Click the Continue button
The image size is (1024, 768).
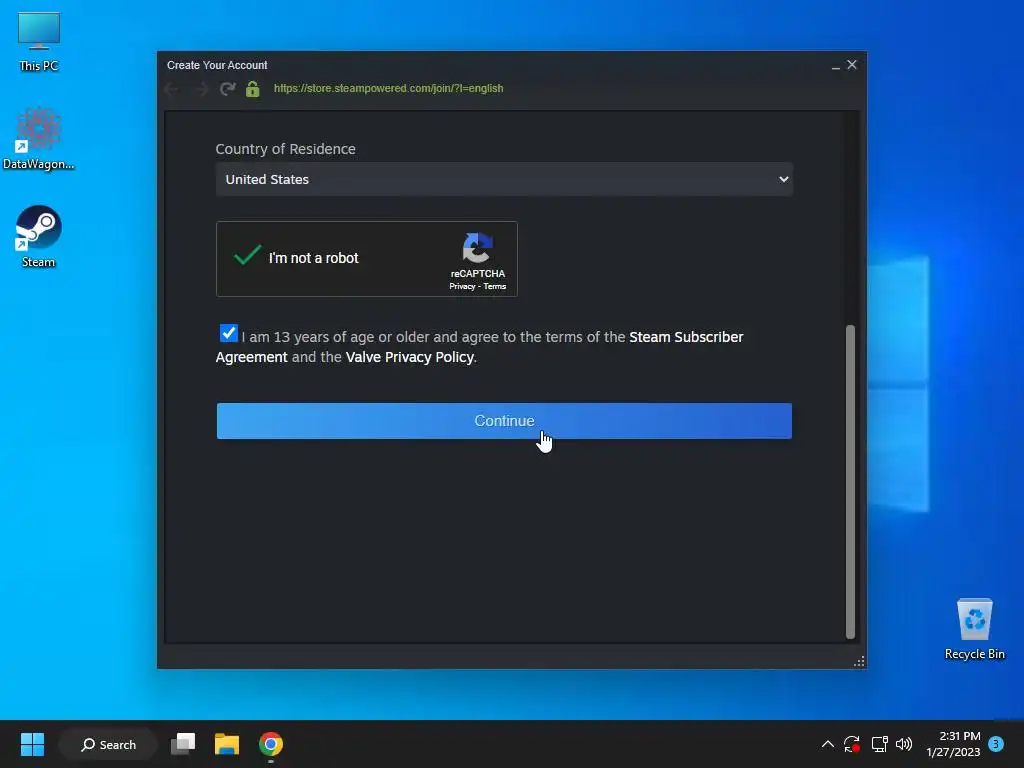[x=504, y=421]
